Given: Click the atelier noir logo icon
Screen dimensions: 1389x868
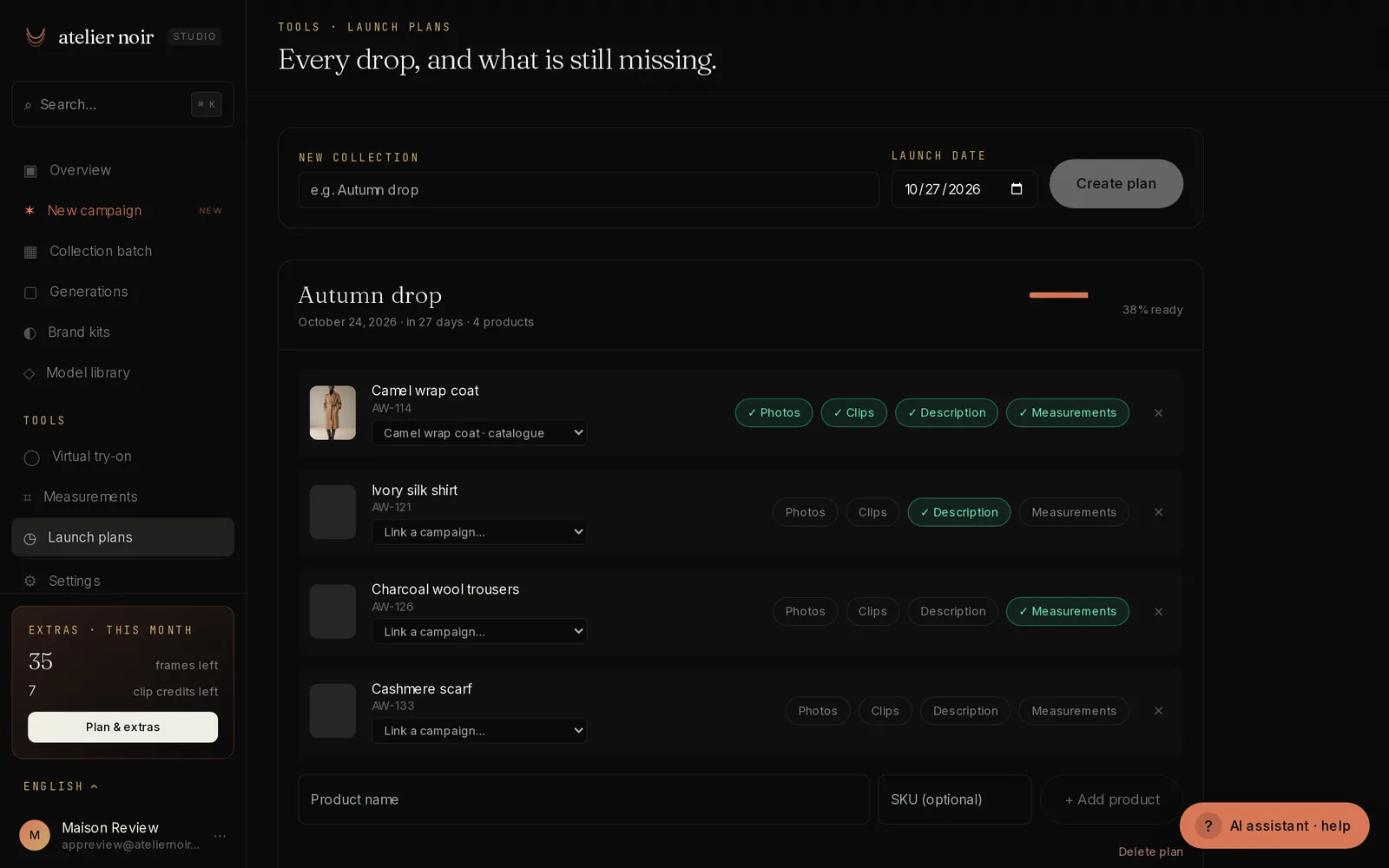Looking at the screenshot, I should [36, 36].
